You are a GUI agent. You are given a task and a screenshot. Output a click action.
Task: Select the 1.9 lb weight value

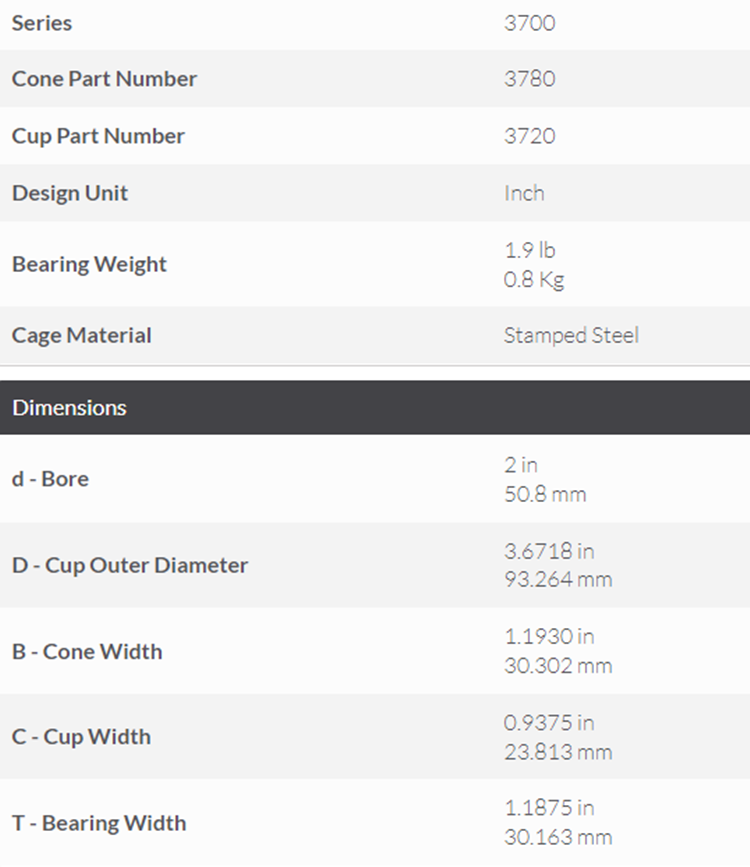[x=529, y=250]
